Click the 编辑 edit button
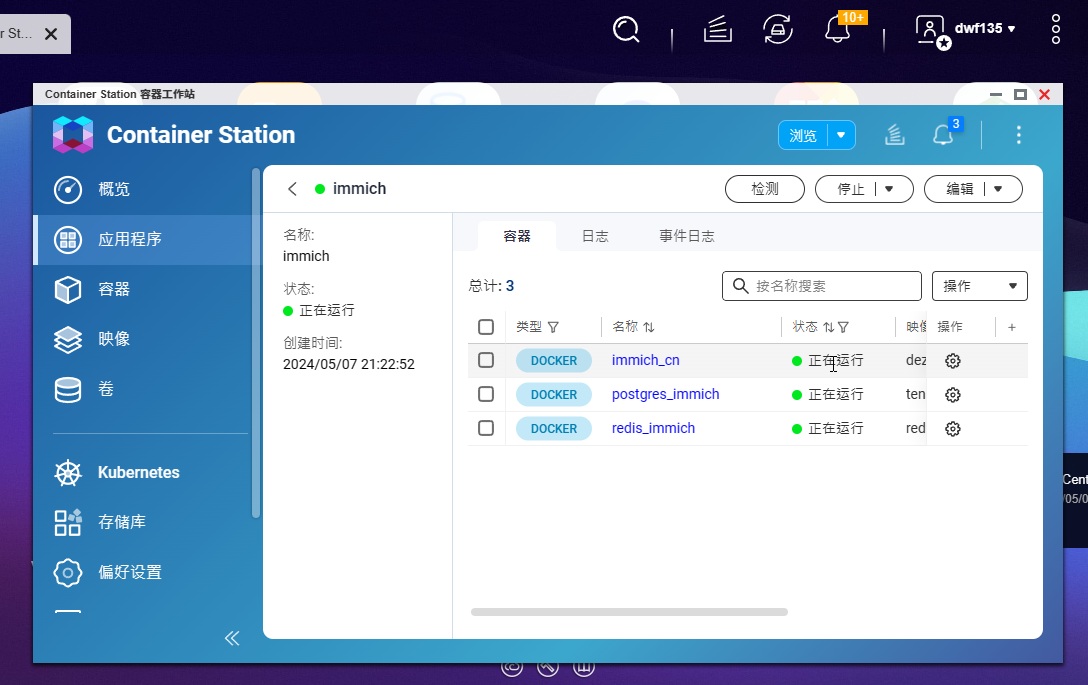Screen dimensions: 1088x685 [960, 189]
